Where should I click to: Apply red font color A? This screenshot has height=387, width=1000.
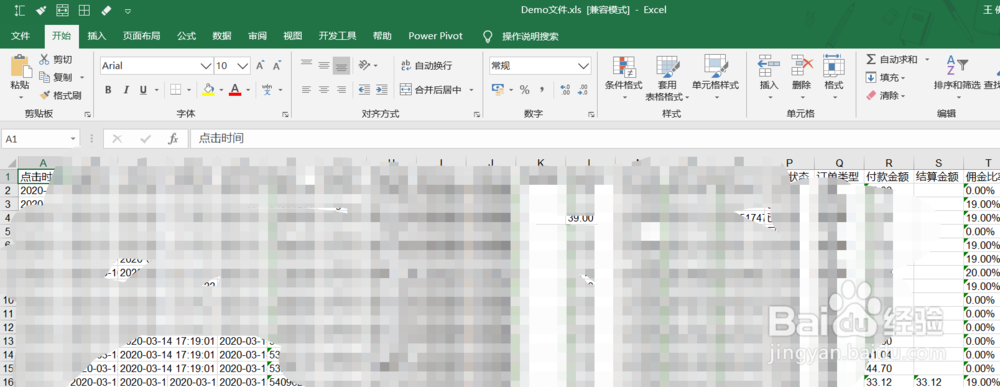235,90
